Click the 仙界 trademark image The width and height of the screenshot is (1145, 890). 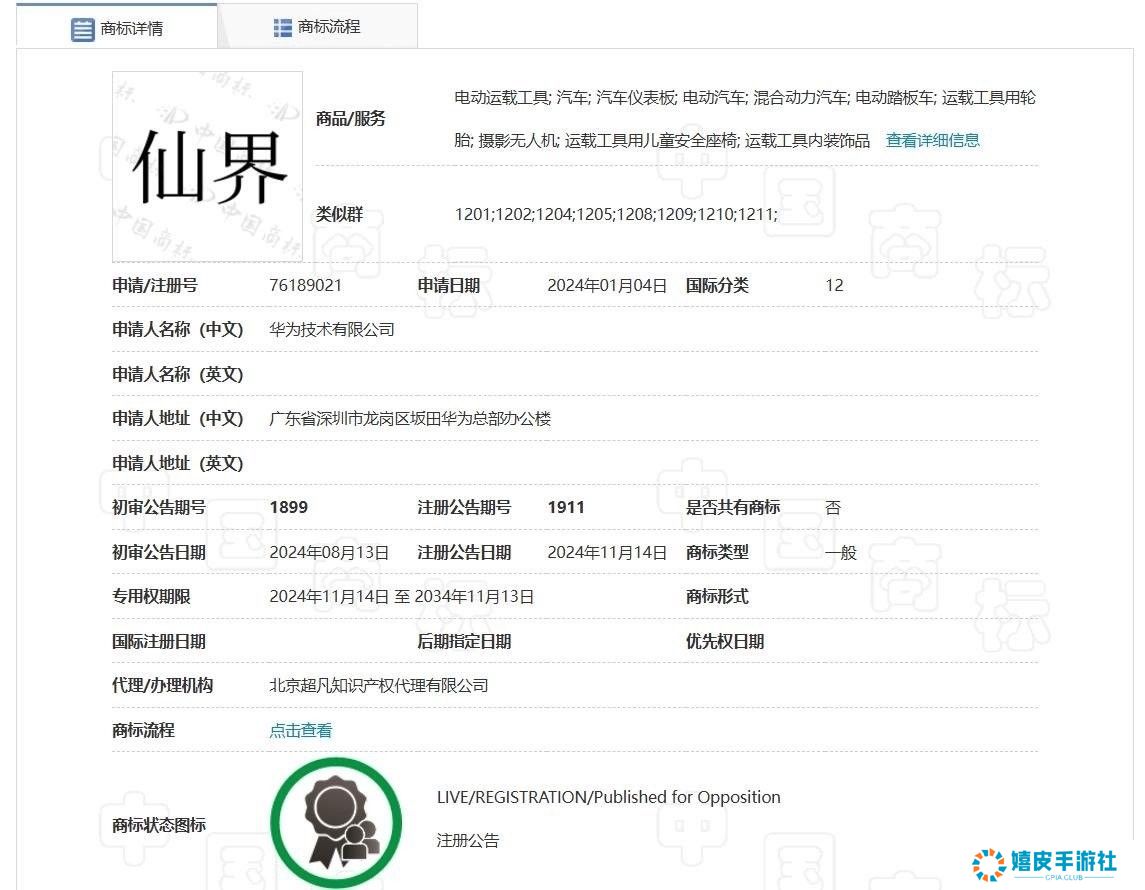(x=207, y=166)
